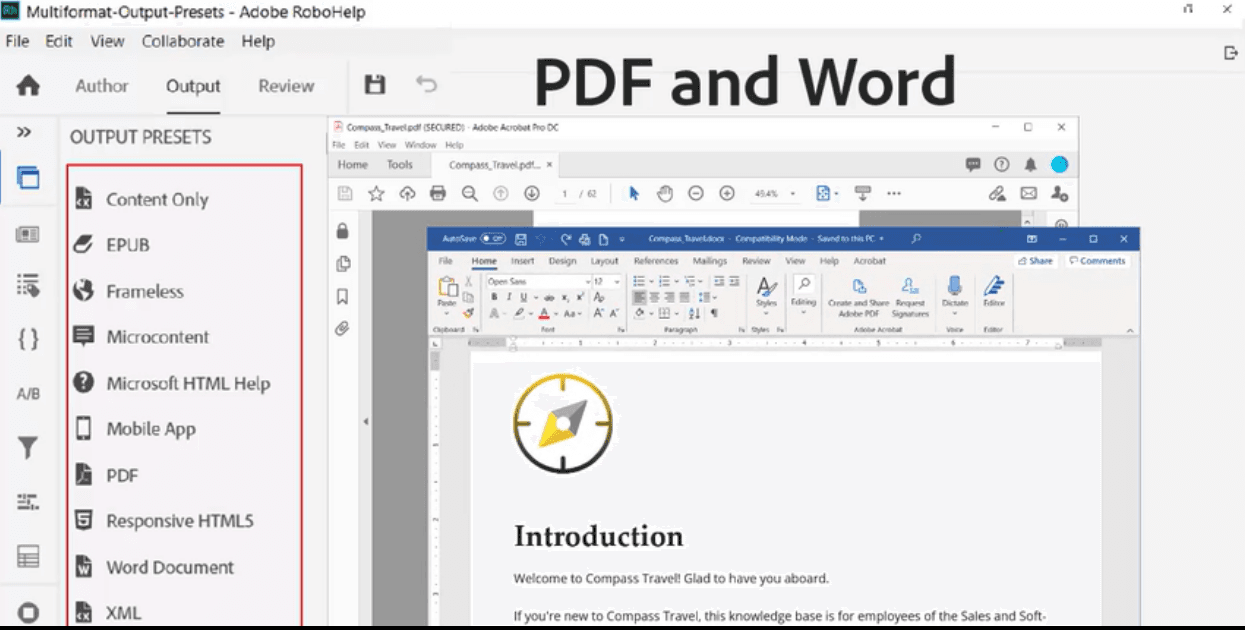Select the Hand tool in Acrobat
Image resolution: width=1245 pixels, height=630 pixels.
[x=664, y=193]
